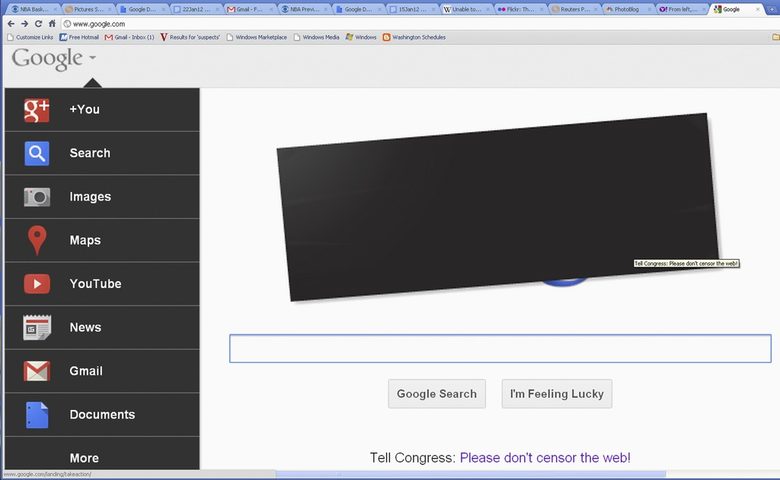The width and height of the screenshot is (780, 480).
Task: Open News via the newspaper icon
Action: pos(37,327)
